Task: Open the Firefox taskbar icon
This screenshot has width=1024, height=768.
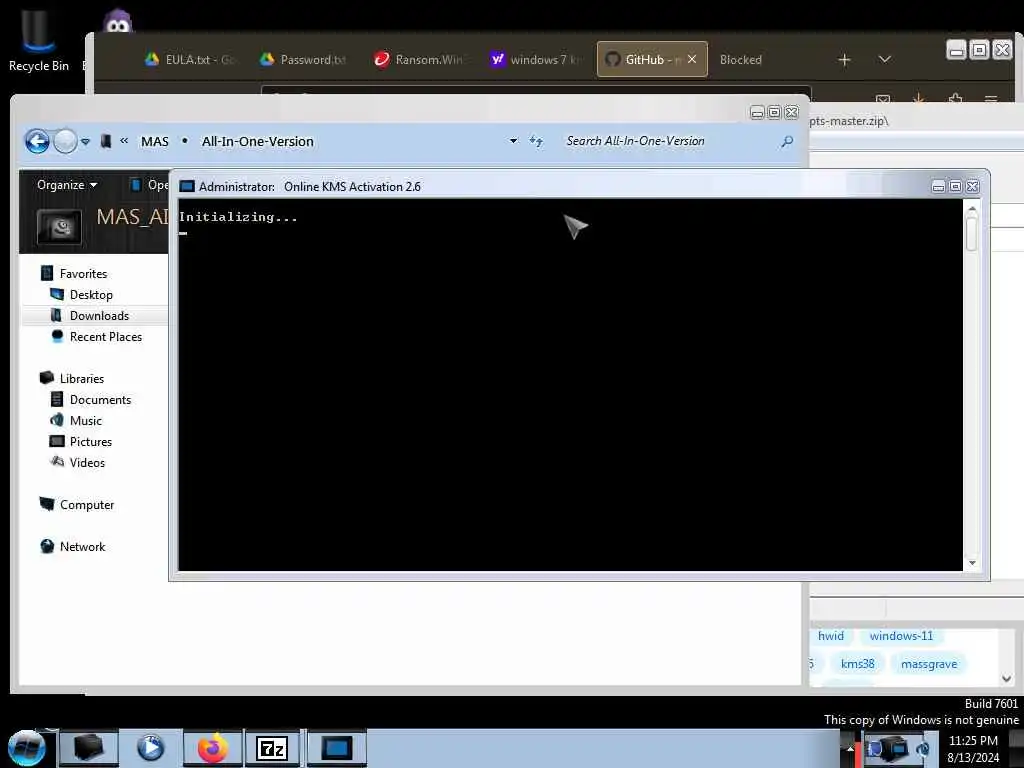Action: tap(213, 748)
